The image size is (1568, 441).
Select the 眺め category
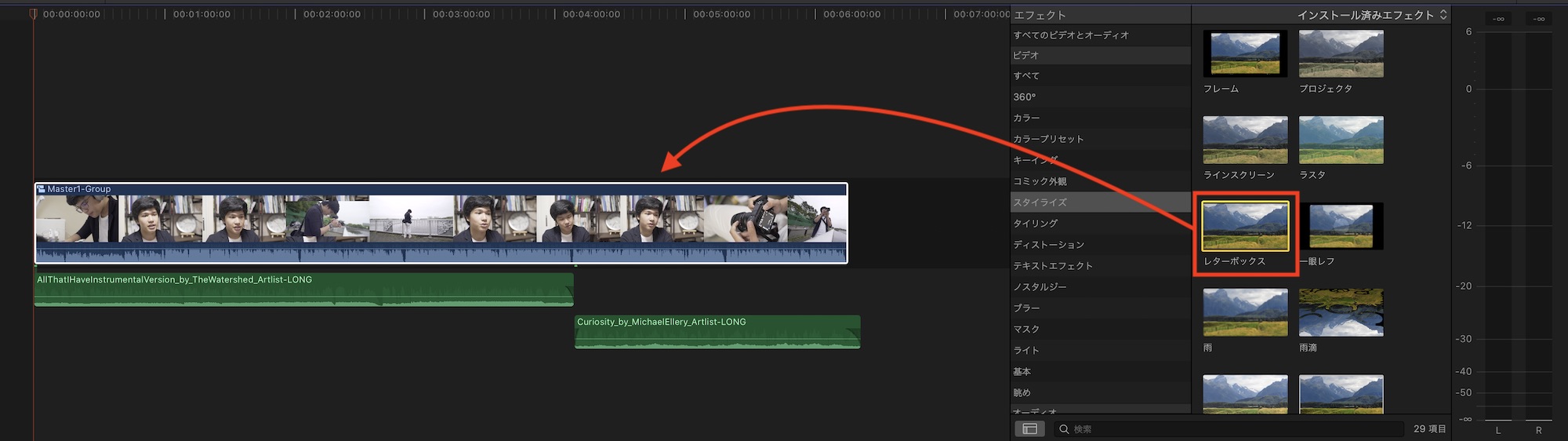pos(1100,393)
